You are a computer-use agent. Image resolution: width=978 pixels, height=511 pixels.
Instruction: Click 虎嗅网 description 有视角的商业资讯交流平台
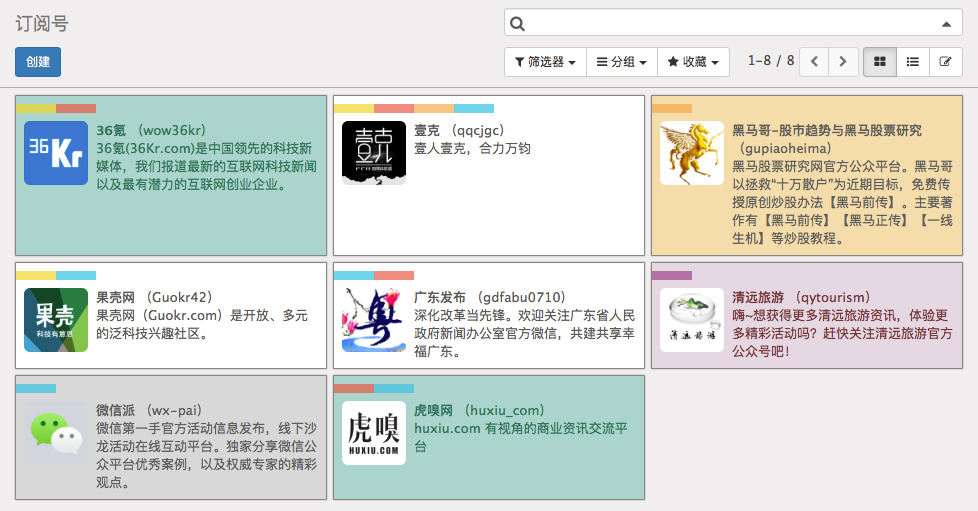521,437
